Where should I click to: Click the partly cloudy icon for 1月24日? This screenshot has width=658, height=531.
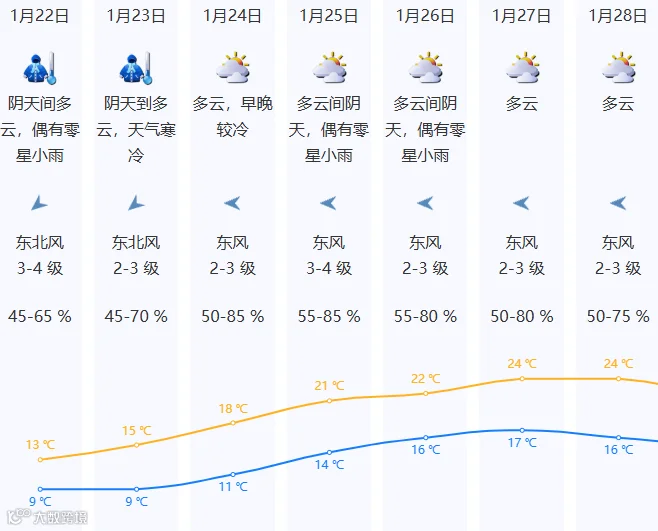pyautogui.click(x=233, y=68)
